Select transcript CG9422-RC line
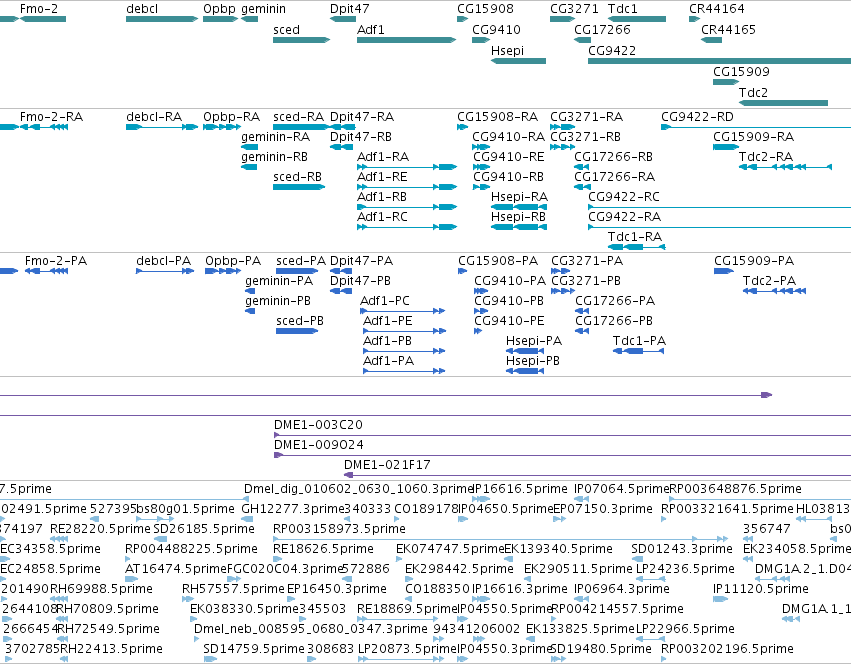 click(719, 207)
